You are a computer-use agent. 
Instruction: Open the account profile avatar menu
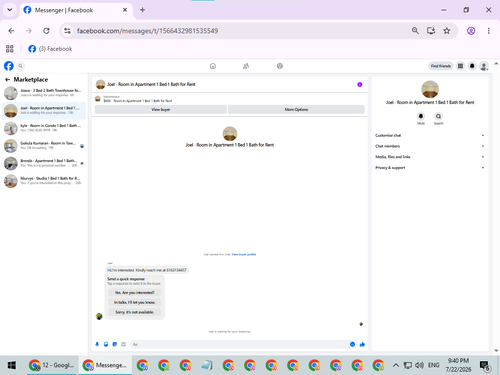(x=484, y=66)
